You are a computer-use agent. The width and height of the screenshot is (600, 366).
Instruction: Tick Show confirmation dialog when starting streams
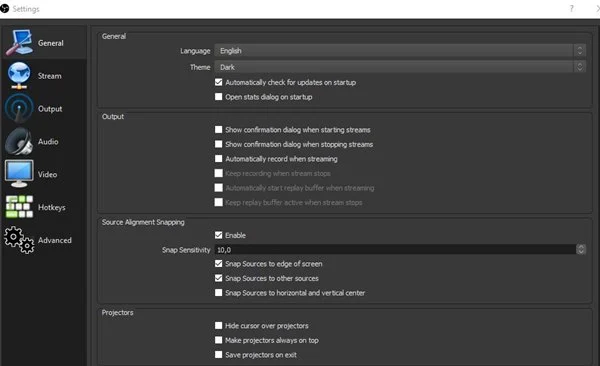pyautogui.click(x=218, y=130)
